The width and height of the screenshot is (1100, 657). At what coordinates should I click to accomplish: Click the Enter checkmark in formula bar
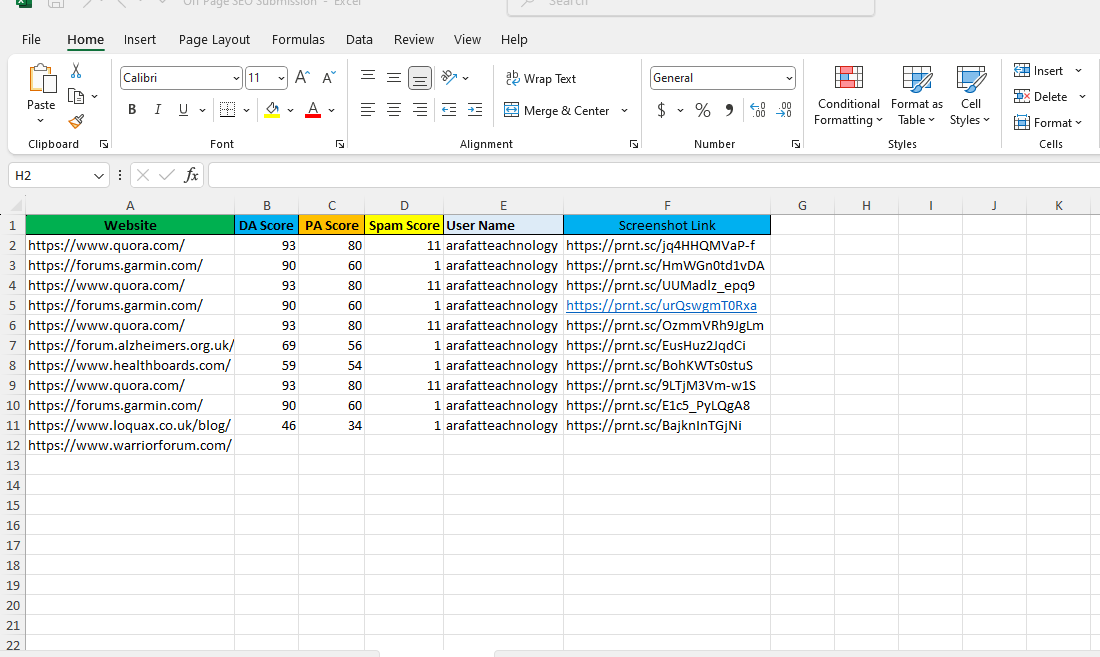(167, 175)
